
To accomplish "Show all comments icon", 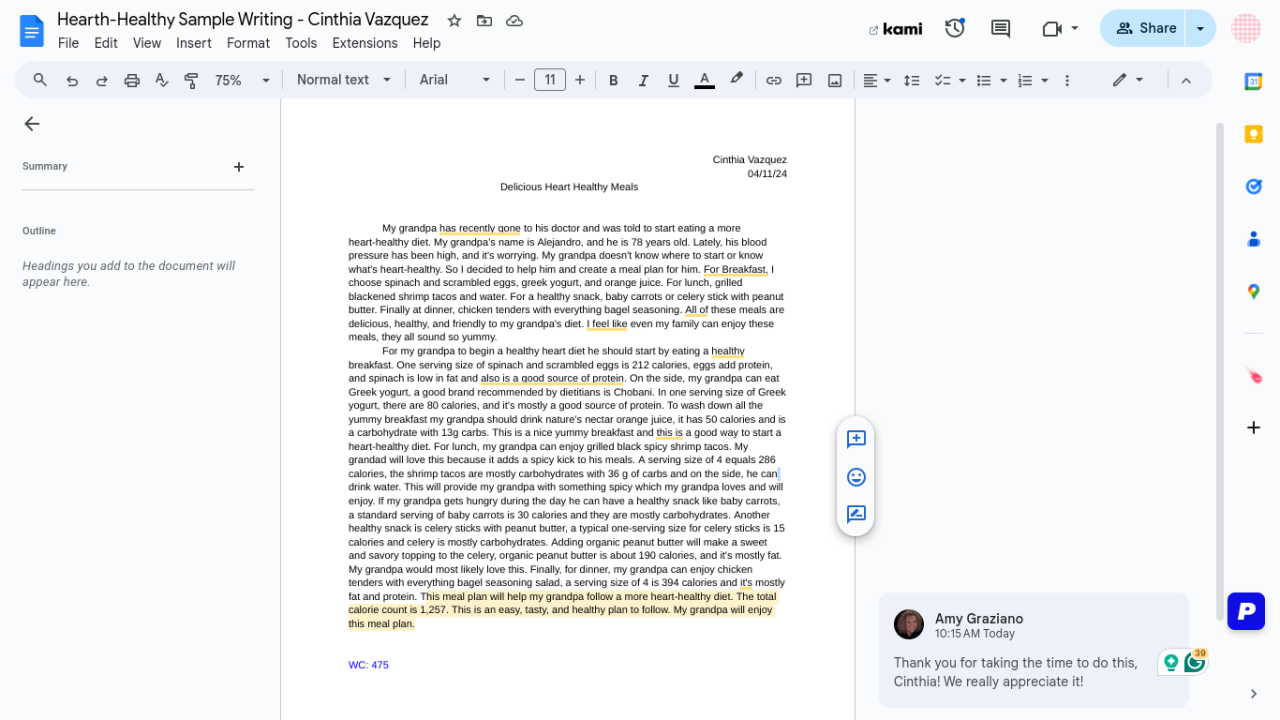I will (1000, 28).
